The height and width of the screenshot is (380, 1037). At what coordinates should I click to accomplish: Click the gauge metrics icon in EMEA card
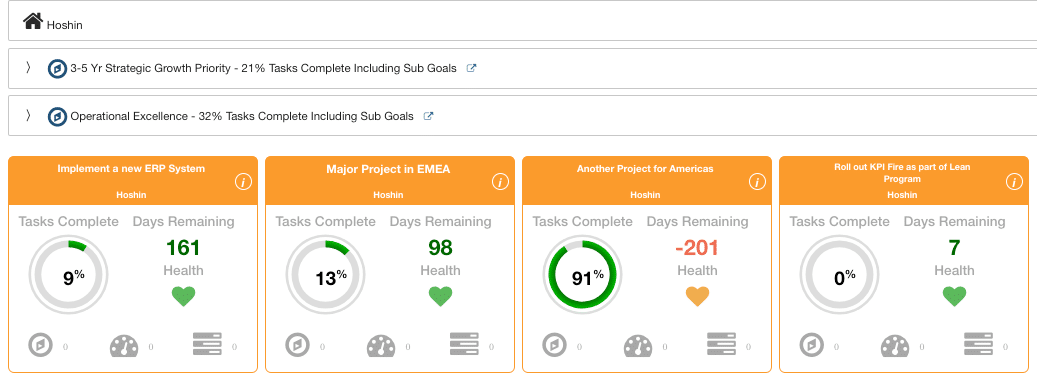(x=381, y=346)
